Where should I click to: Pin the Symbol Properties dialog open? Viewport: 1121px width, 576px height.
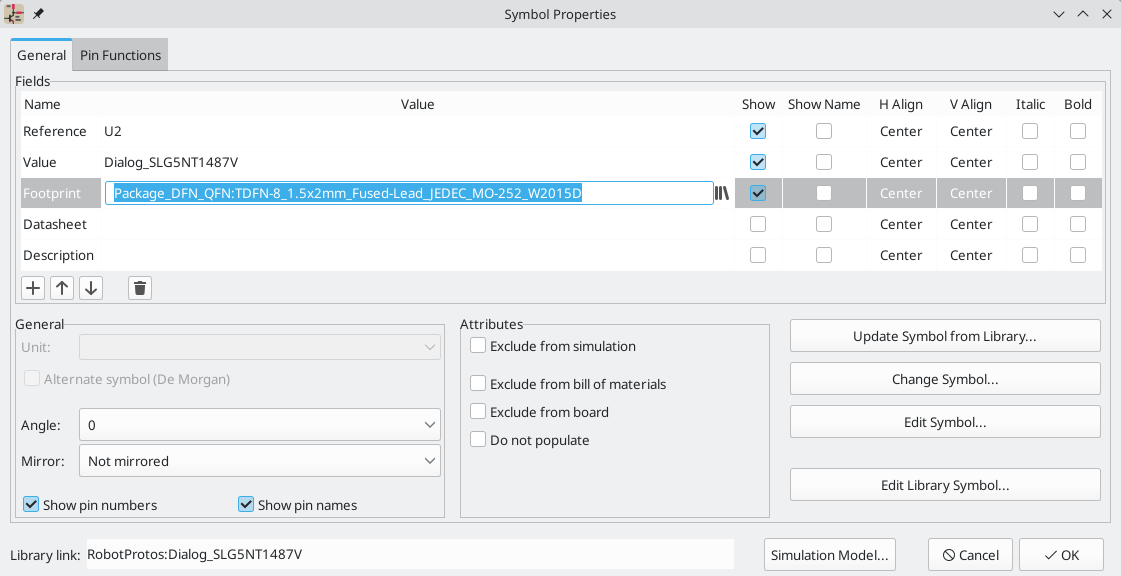(x=37, y=14)
